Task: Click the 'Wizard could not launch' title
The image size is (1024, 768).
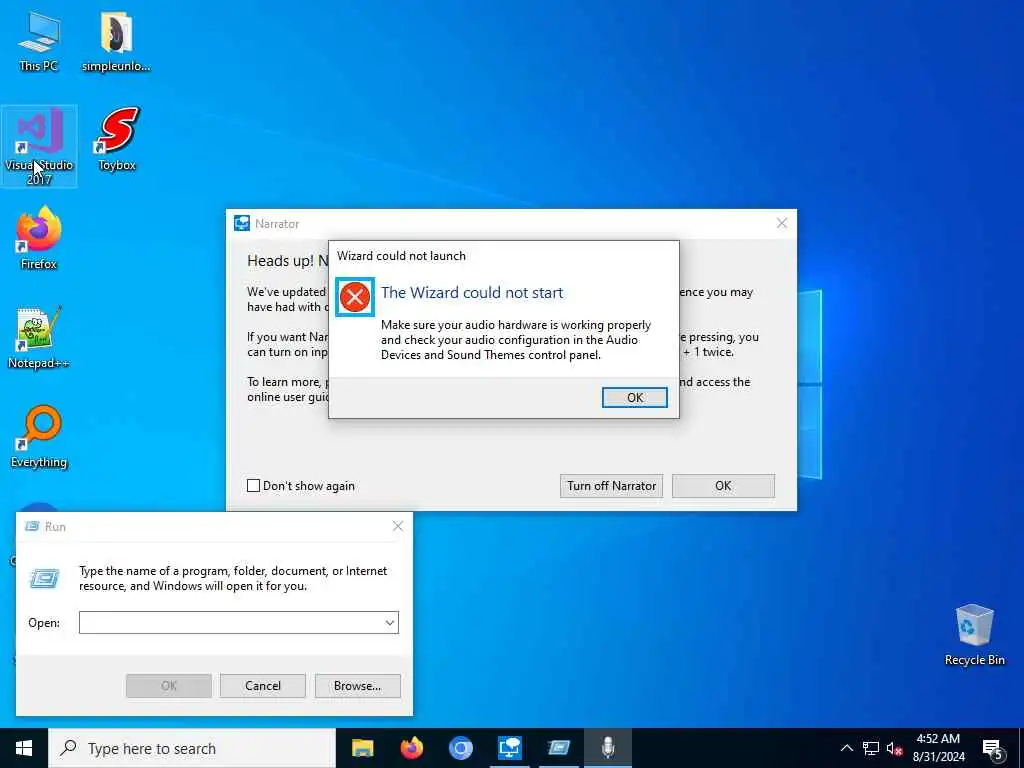Action: tap(401, 256)
